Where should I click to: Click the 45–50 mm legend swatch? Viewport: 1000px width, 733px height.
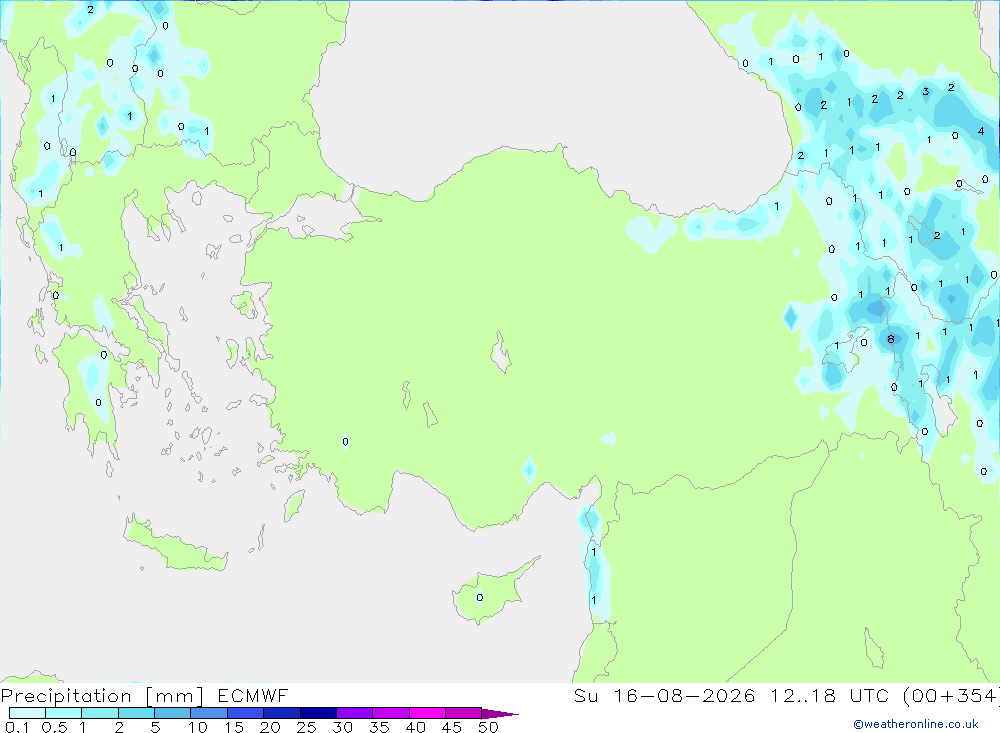(463, 713)
